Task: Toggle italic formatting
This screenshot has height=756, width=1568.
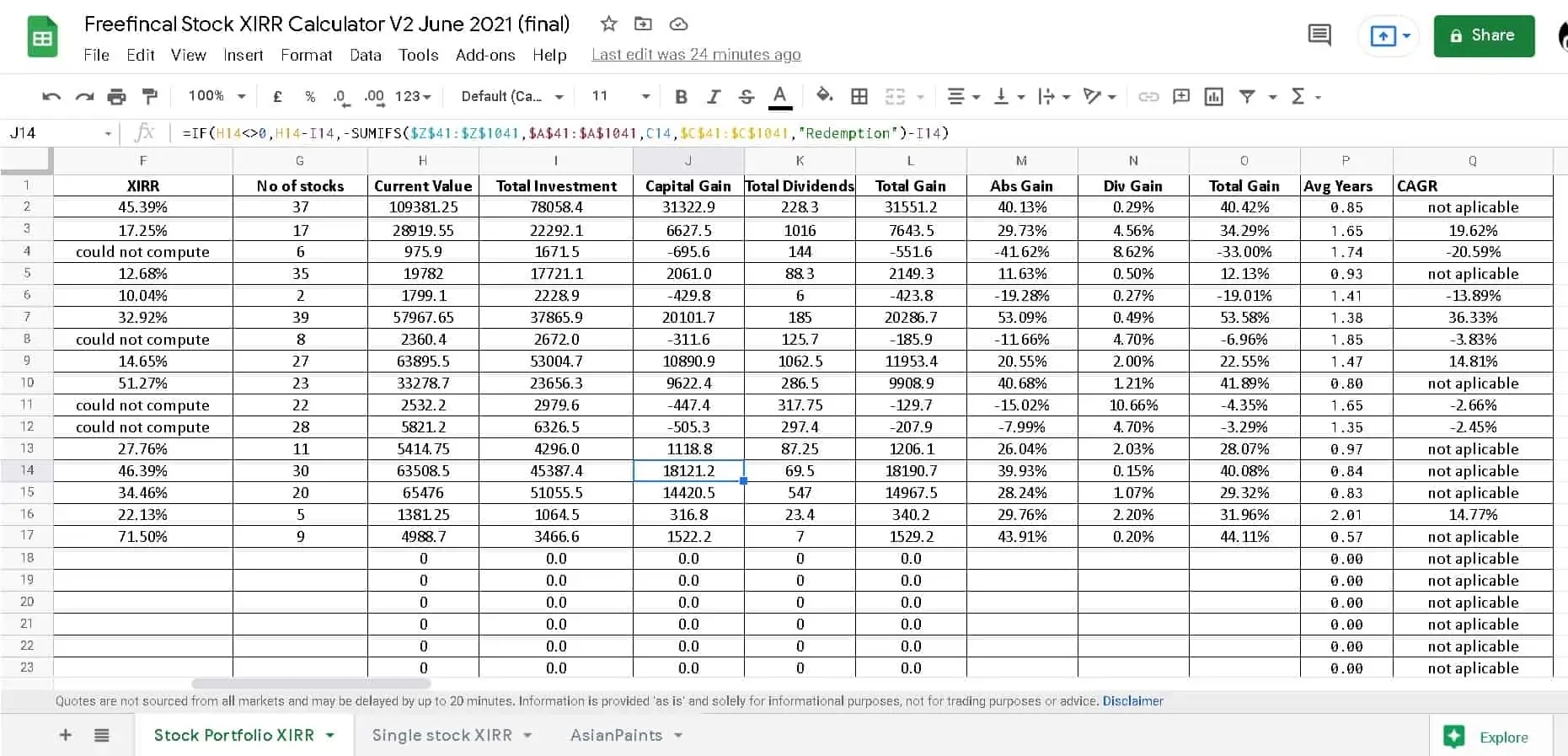Action: (714, 97)
